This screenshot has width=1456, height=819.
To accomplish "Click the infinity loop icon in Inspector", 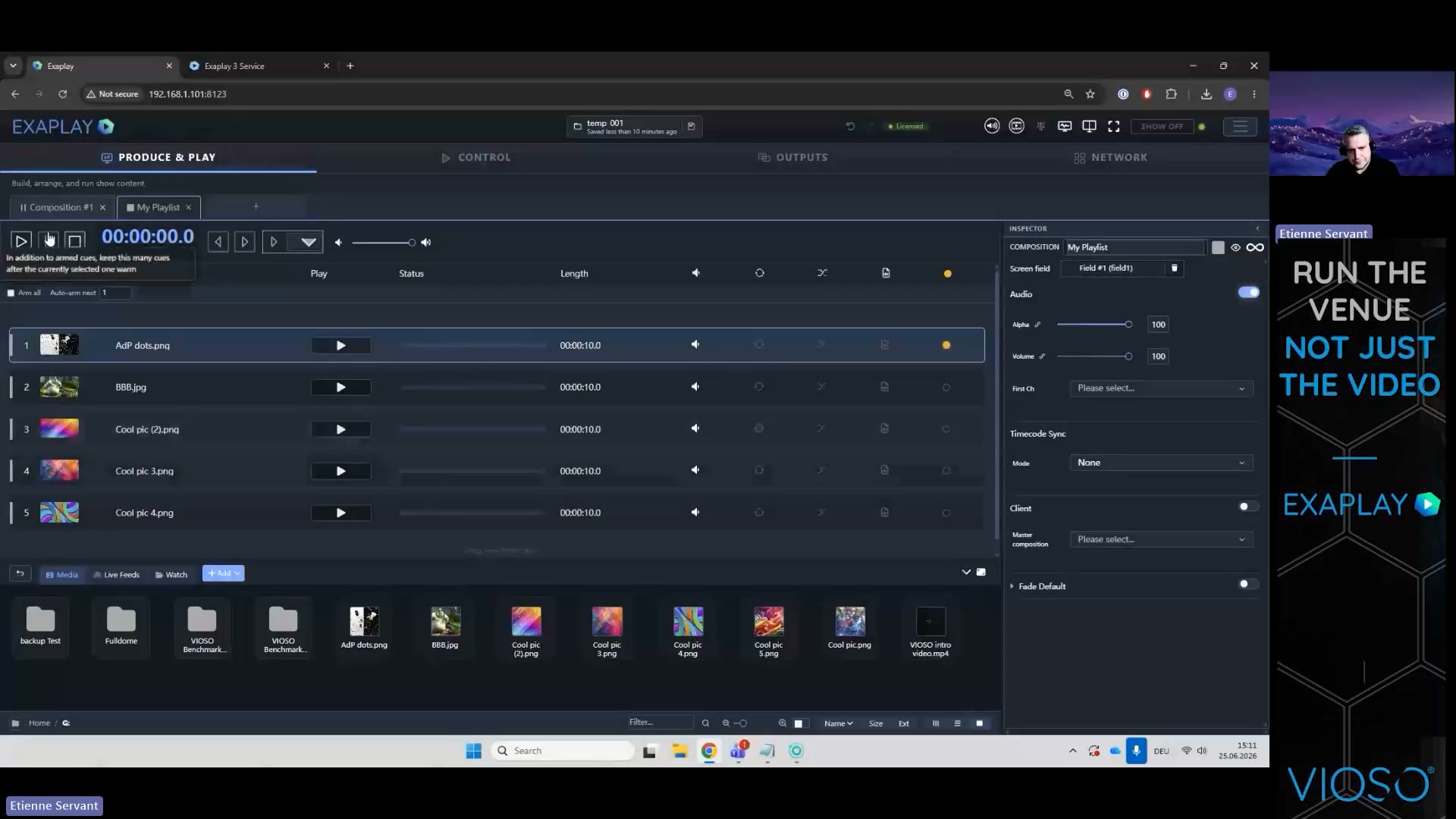I will click(x=1255, y=248).
